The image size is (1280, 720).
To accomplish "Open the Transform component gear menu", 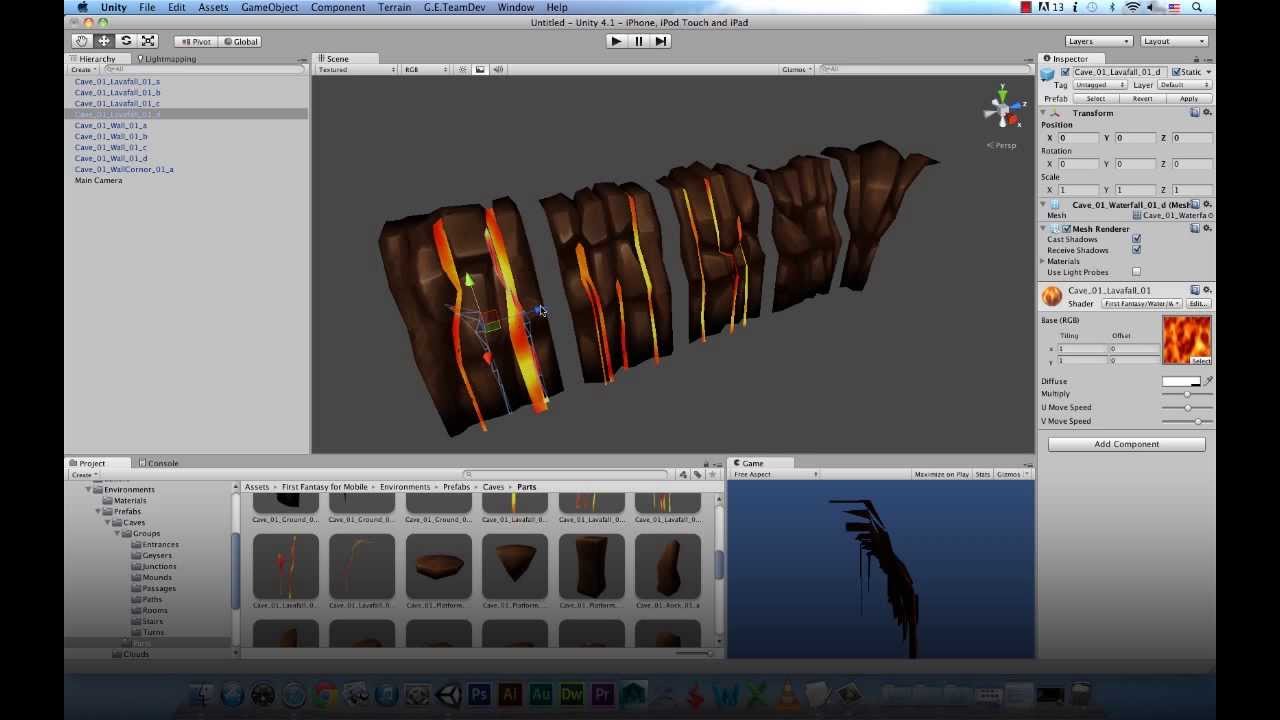I will (1207, 113).
